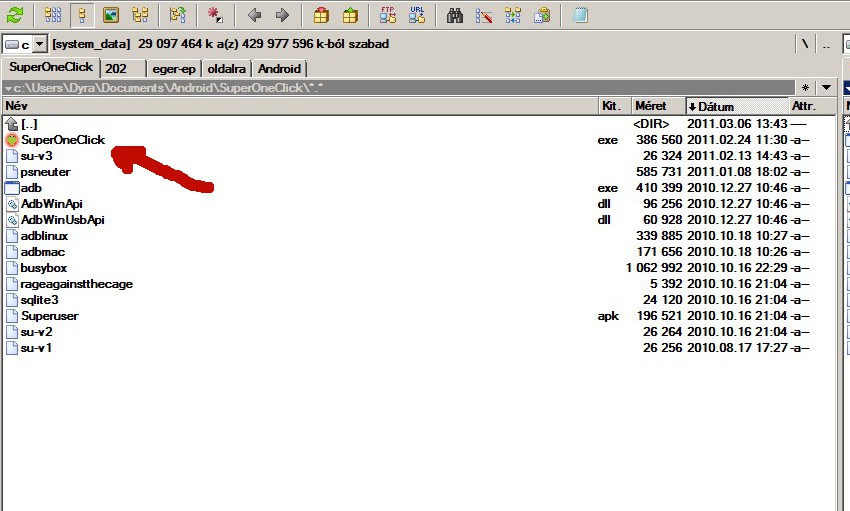Select the SuperOneClick tab
The image size is (850, 511).
51,67
